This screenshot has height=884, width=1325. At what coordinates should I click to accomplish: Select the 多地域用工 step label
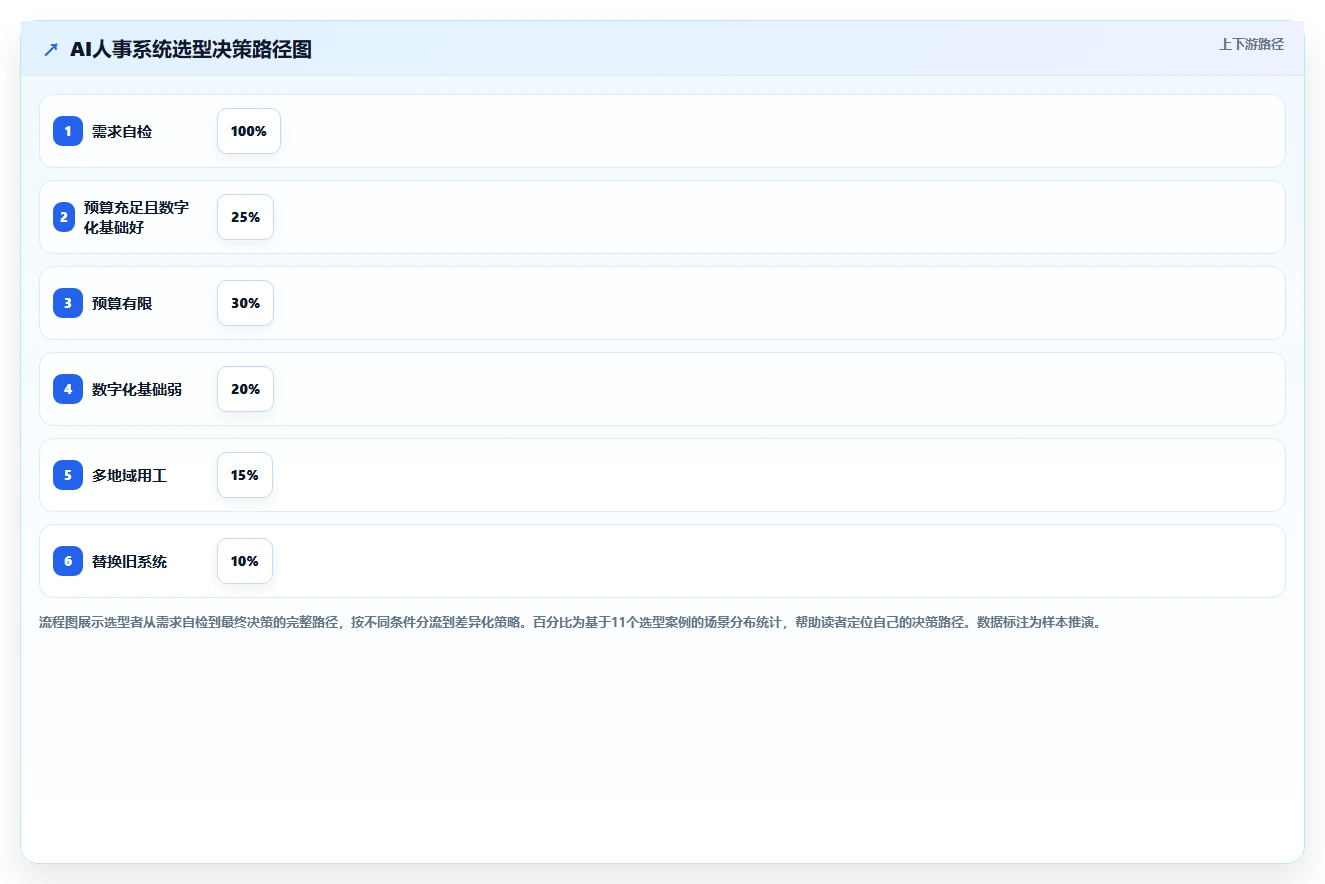(129, 475)
